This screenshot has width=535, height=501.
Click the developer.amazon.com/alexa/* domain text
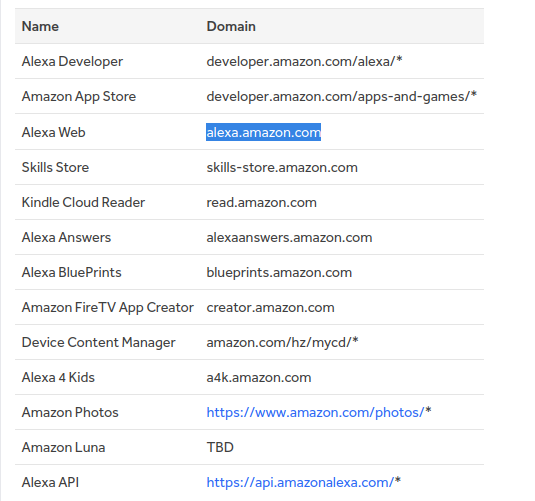tap(304, 61)
